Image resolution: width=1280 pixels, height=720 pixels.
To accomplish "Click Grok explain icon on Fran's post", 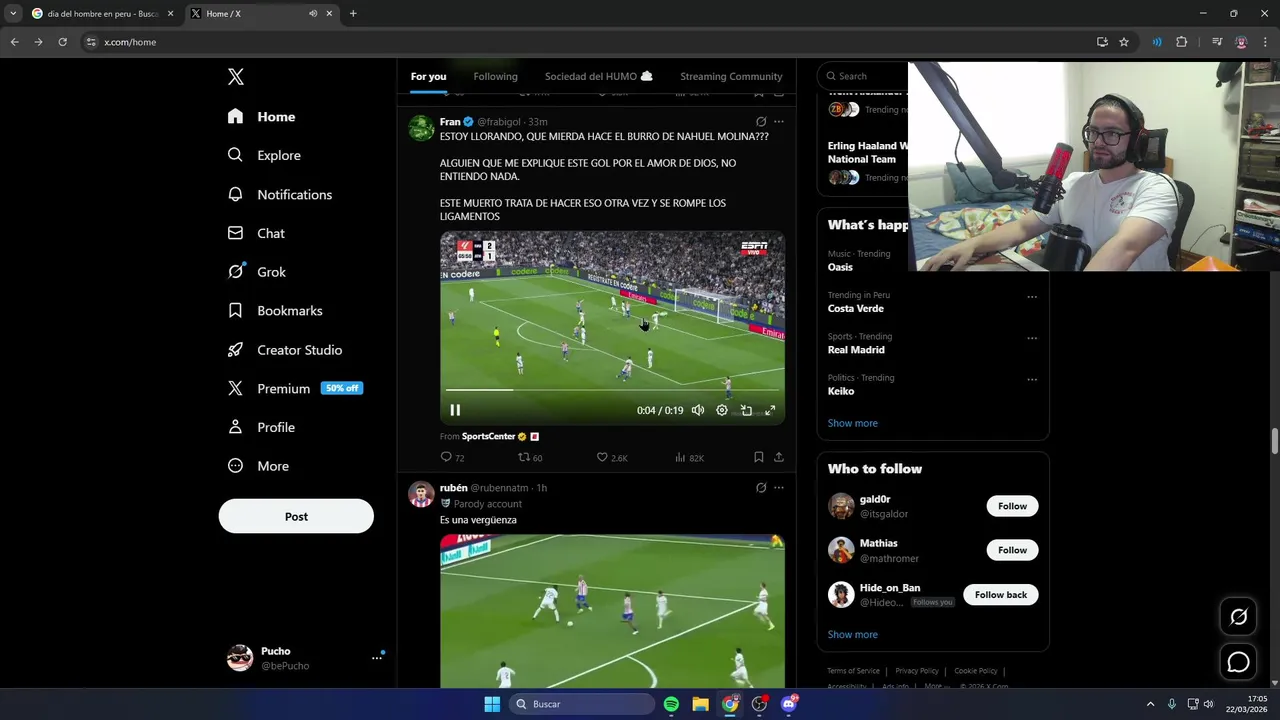I will click(760, 122).
